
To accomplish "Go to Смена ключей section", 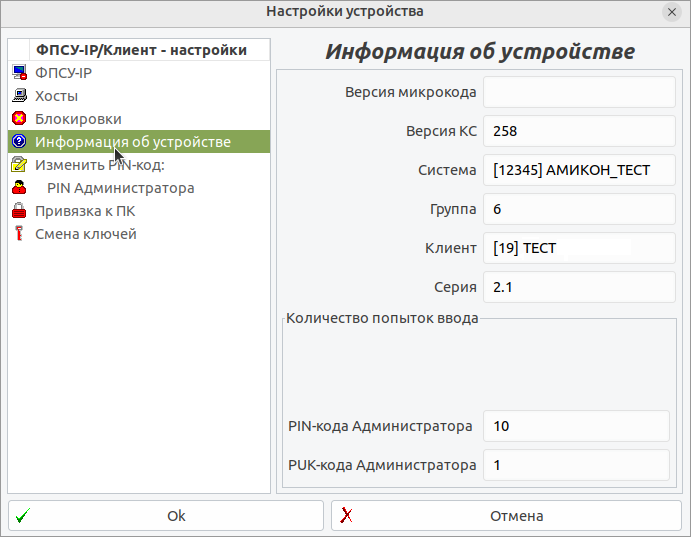I will pyautogui.click(x=86, y=234).
